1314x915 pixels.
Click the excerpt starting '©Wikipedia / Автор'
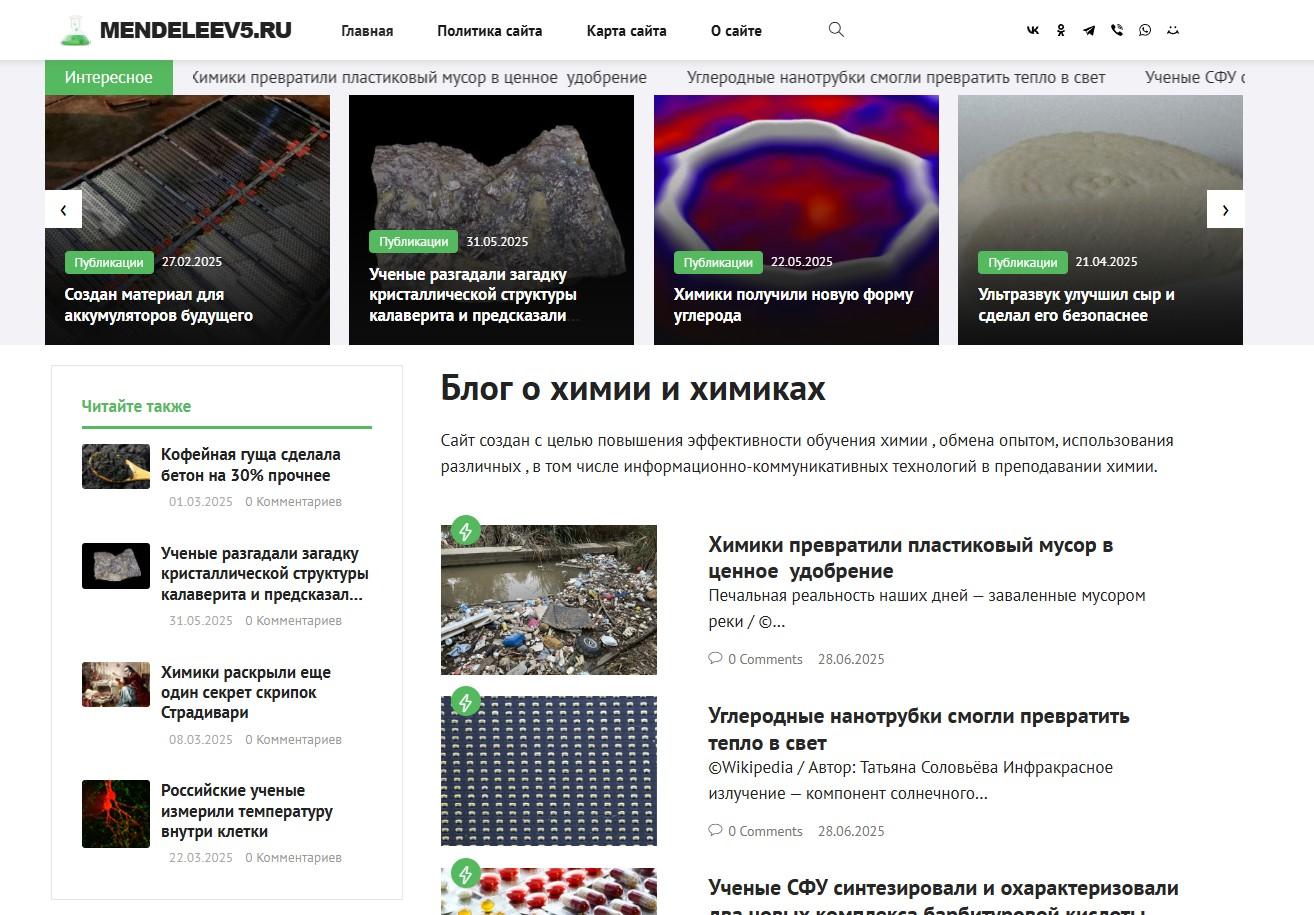[x=910, y=780]
